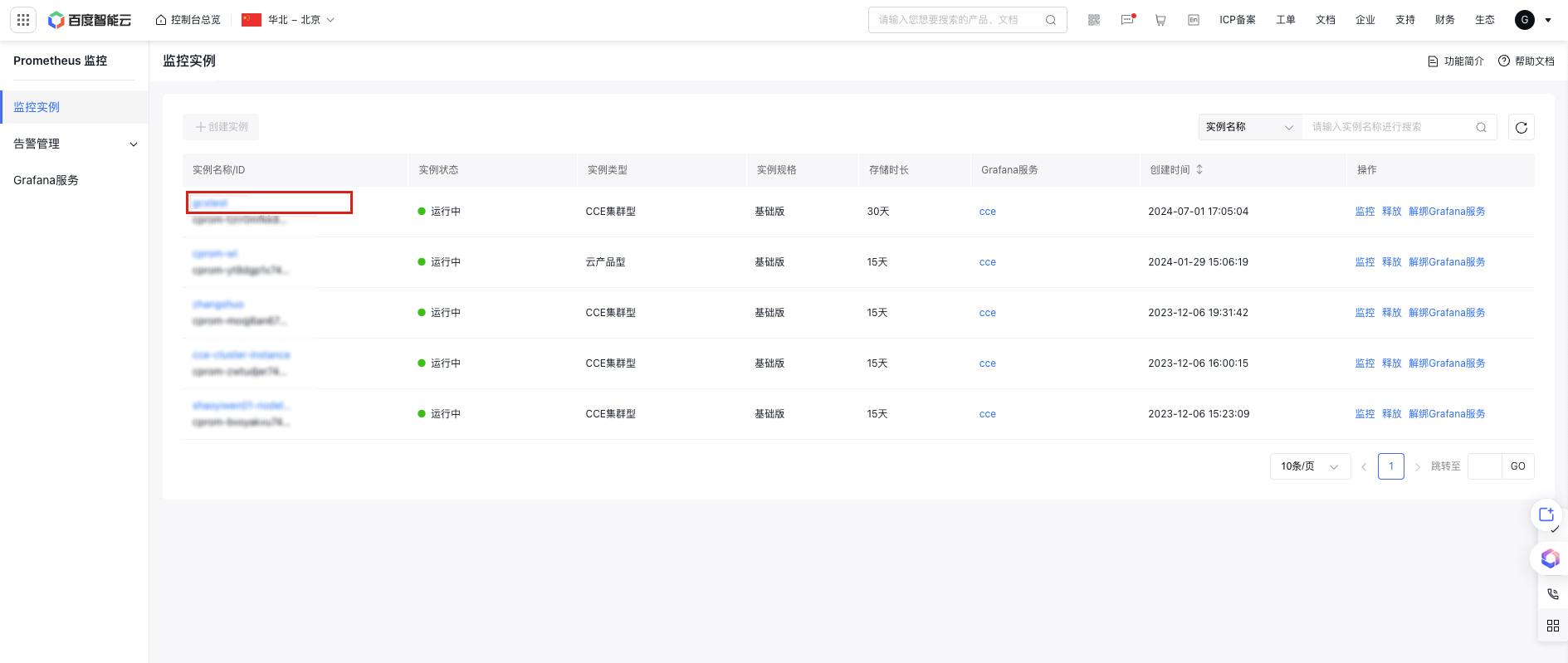
Task: Click the China flag region icon
Action: tap(252, 20)
